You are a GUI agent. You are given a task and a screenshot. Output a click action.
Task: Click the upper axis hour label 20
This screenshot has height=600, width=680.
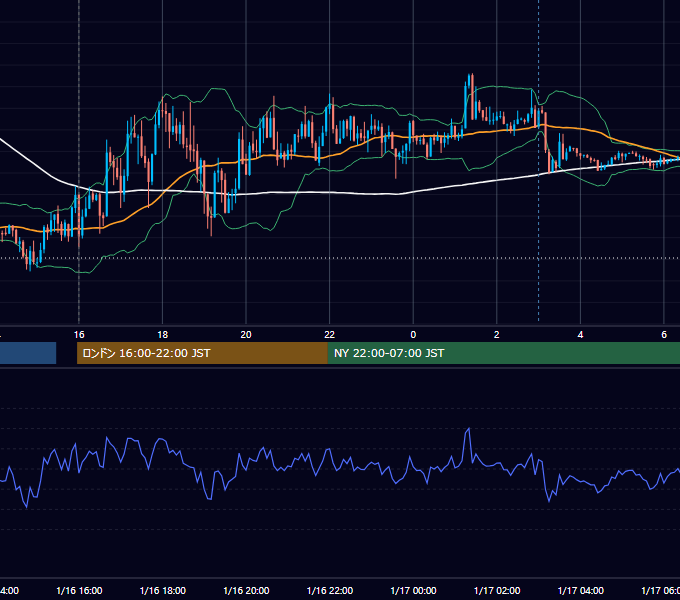click(x=246, y=335)
